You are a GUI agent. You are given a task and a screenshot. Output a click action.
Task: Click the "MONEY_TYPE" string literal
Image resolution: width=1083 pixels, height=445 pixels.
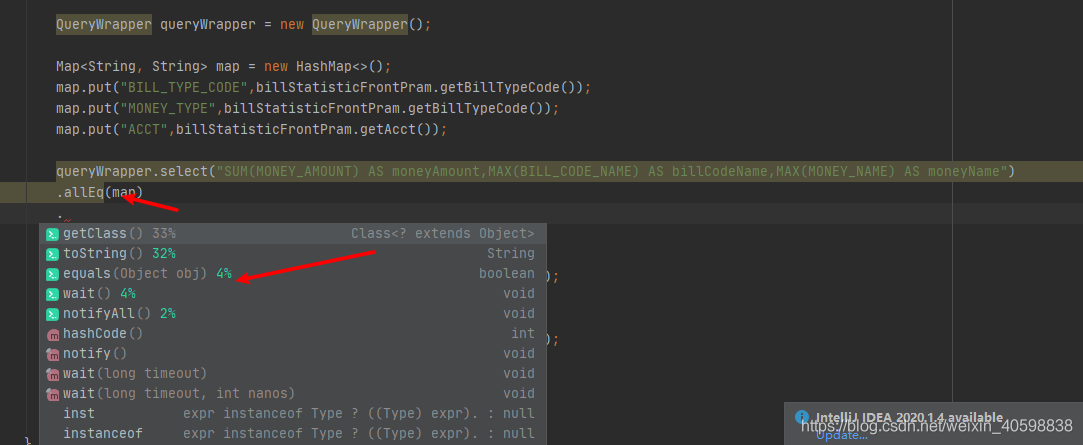[x=169, y=108]
